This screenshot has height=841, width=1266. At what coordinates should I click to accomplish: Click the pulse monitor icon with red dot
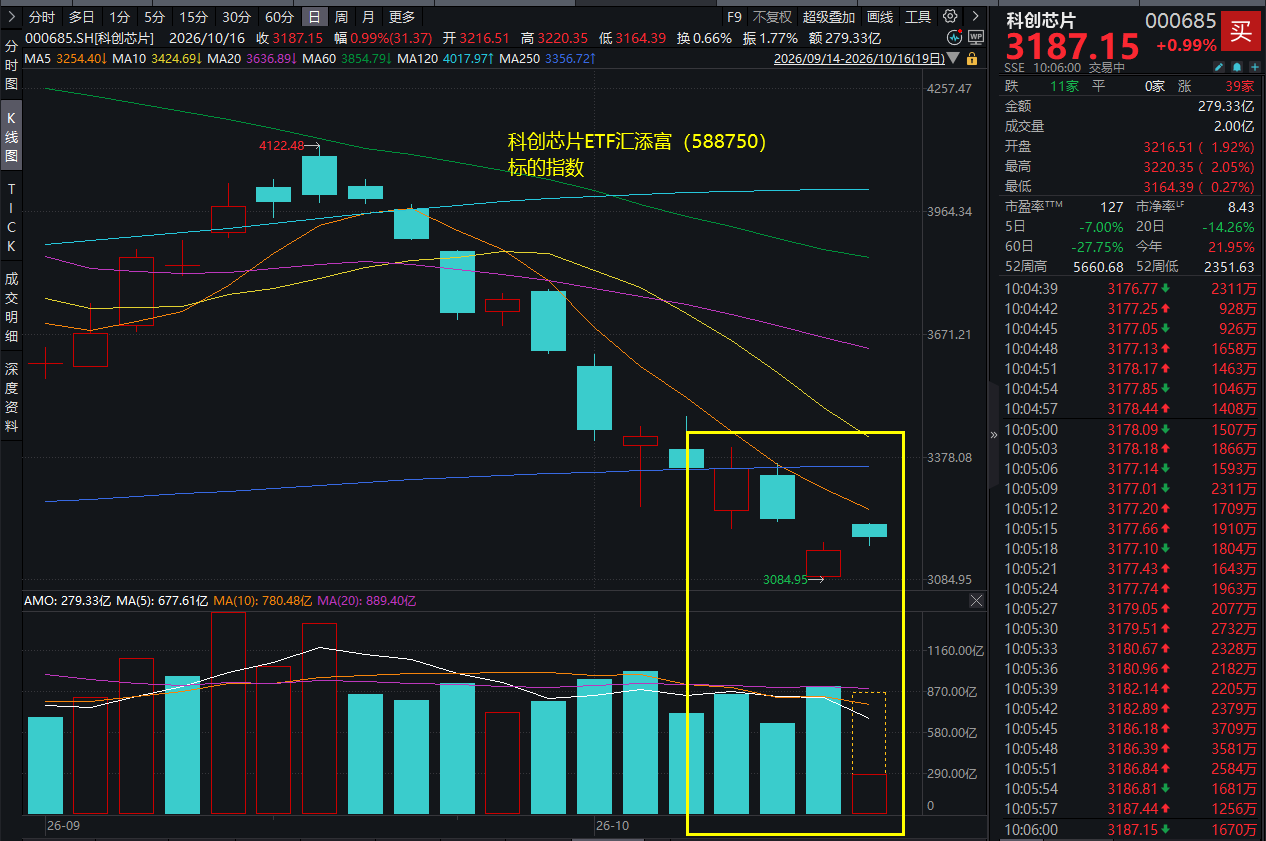point(955,37)
